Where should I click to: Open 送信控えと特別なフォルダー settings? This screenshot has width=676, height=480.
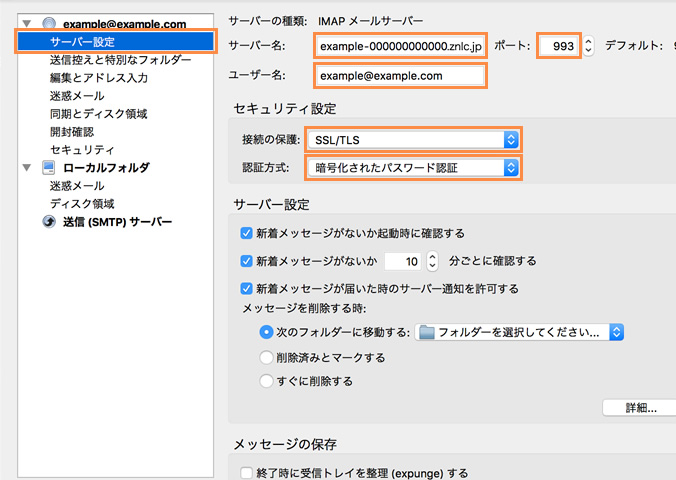coord(120,60)
